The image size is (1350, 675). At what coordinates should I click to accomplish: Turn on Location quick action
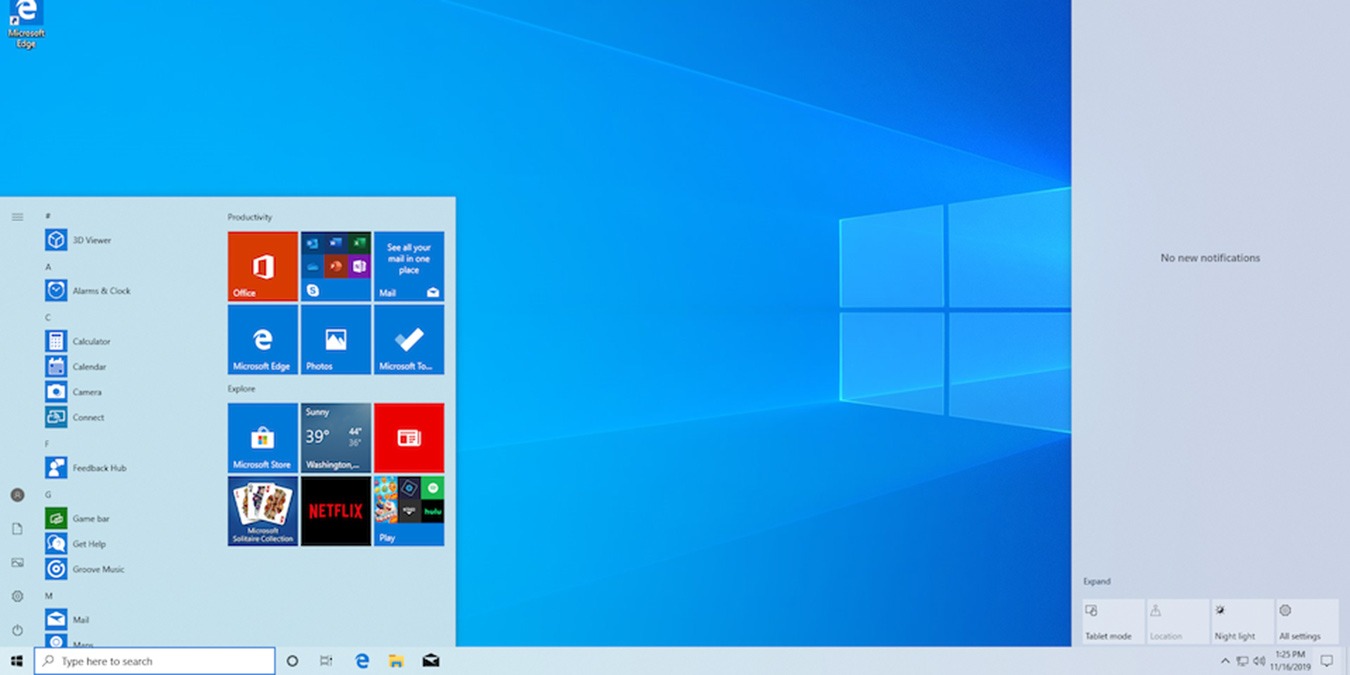tap(1176, 620)
